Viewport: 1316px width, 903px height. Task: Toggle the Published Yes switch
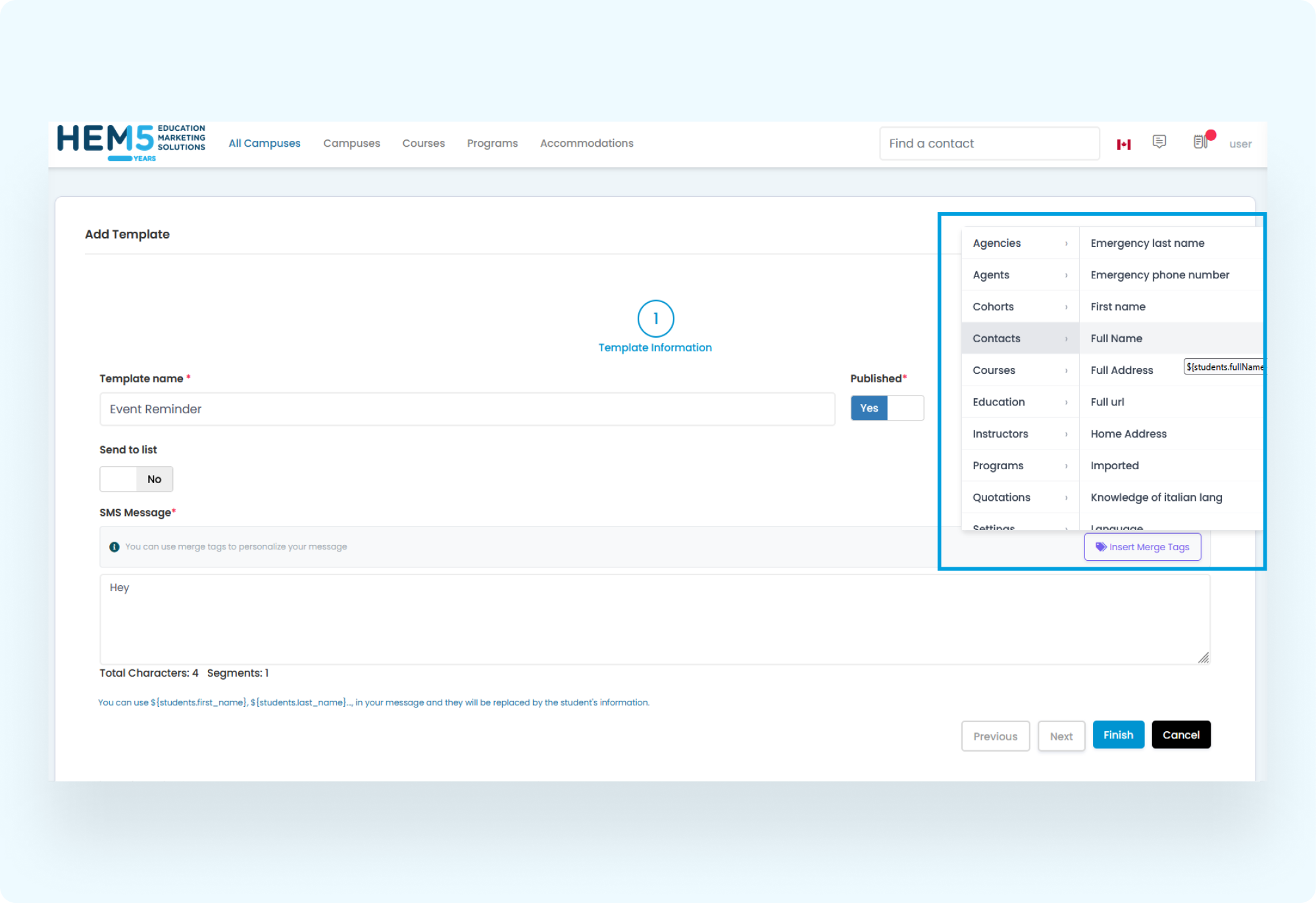click(x=886, y=408)
